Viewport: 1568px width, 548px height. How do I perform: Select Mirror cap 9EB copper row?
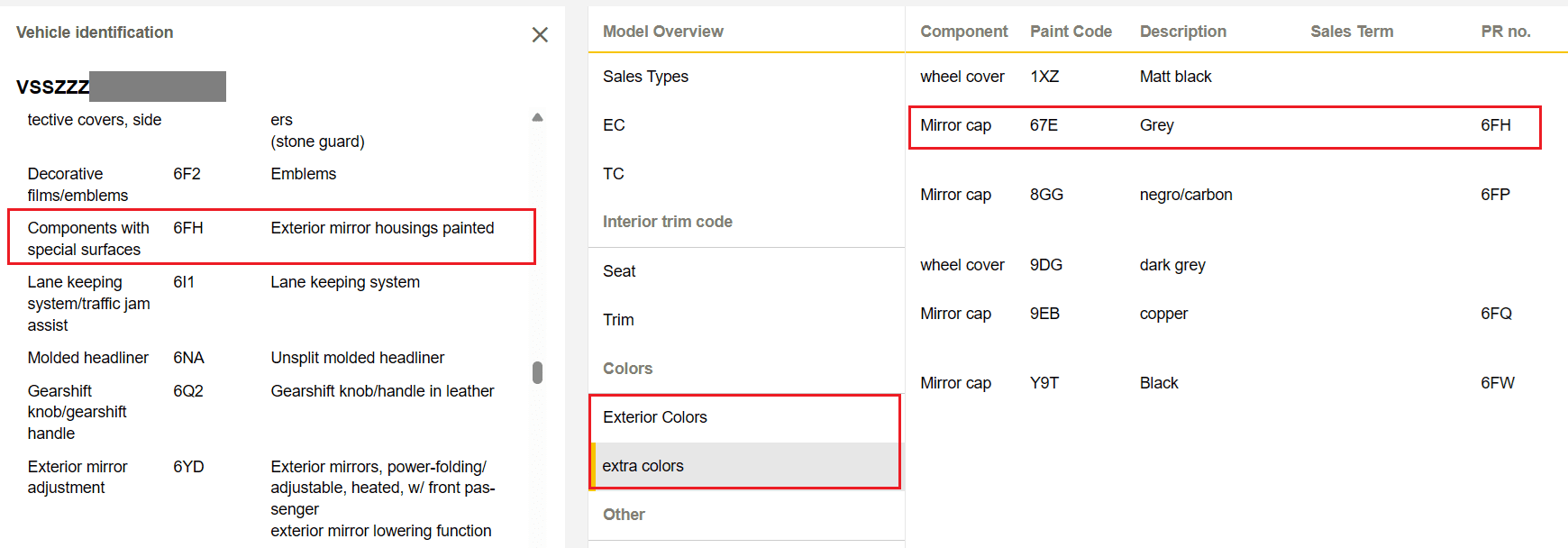[1224, 314]
